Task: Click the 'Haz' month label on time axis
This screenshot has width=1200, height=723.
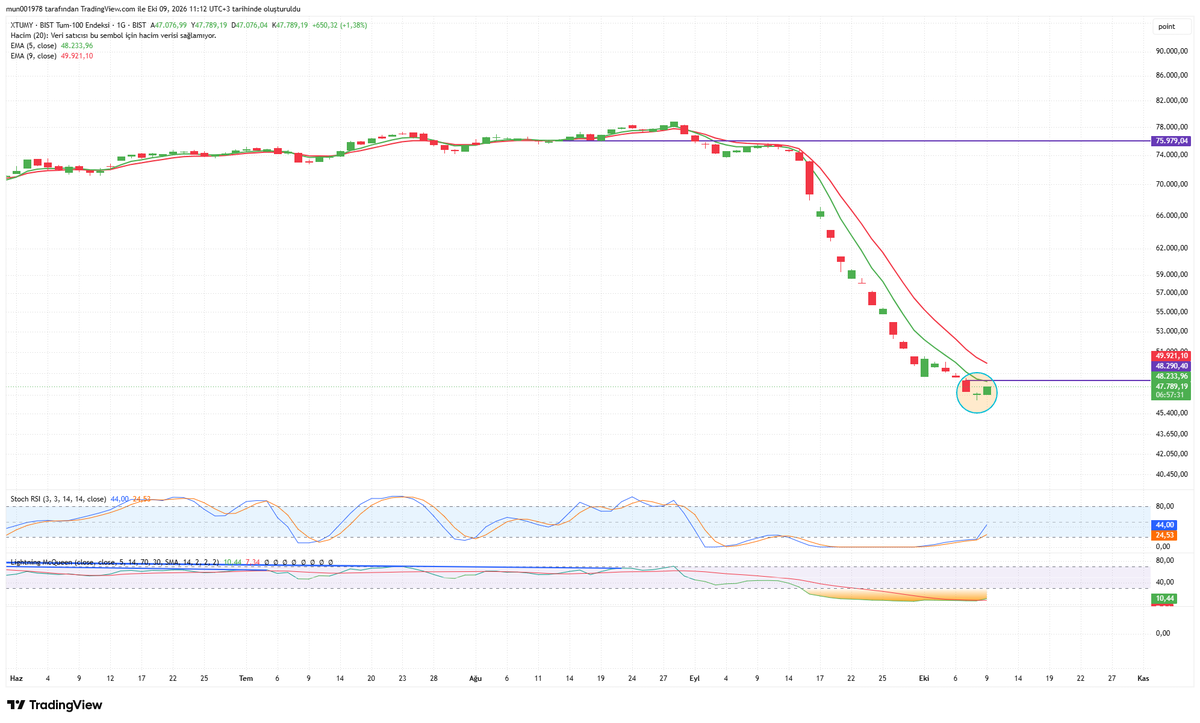Action: [x=16, y=677]
